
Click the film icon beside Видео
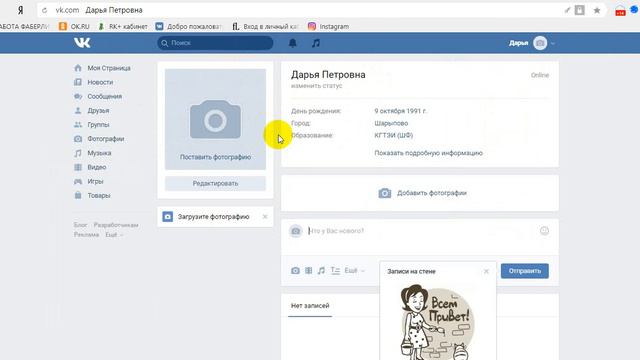(78, 167)
